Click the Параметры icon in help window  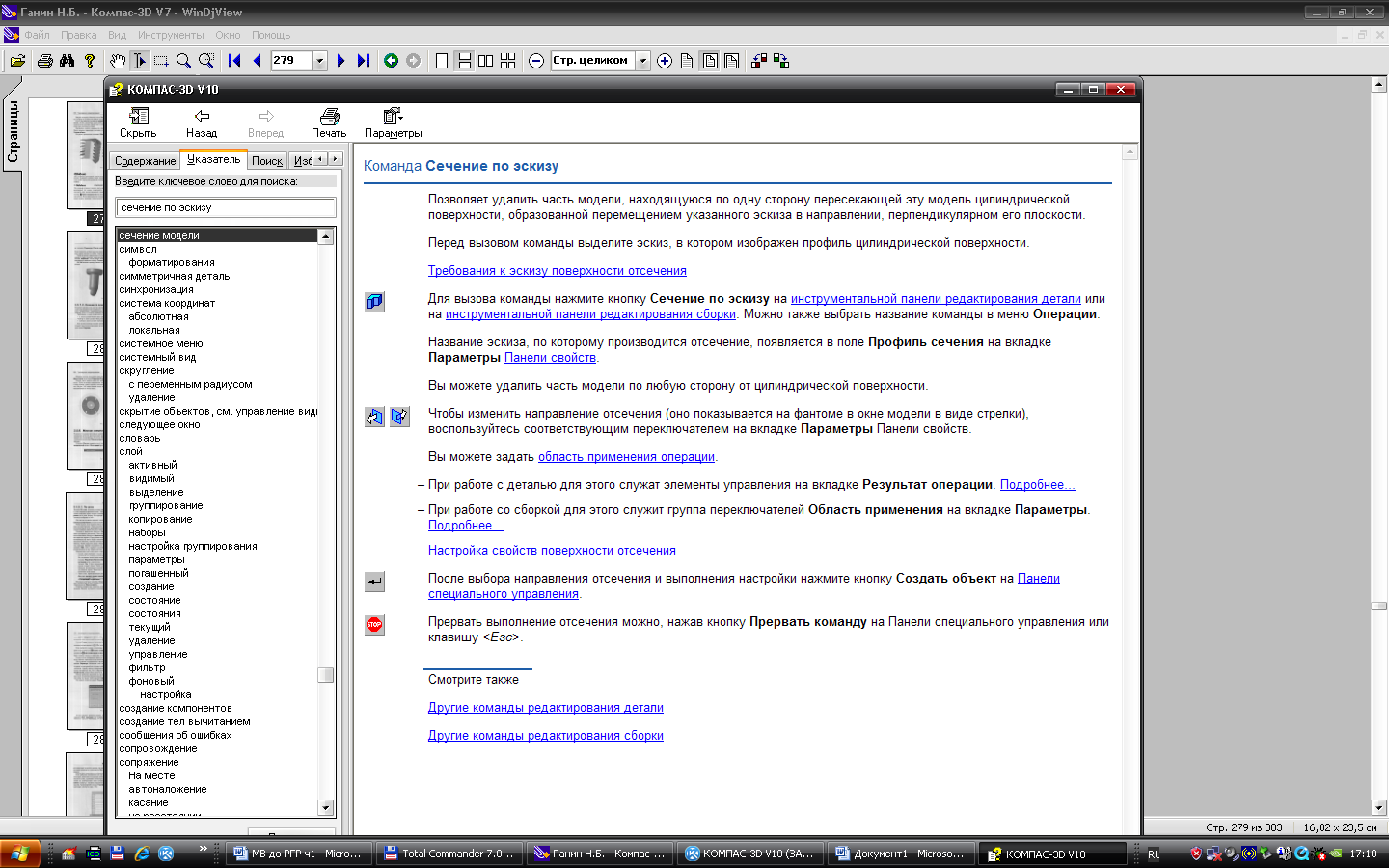point(393,122)
